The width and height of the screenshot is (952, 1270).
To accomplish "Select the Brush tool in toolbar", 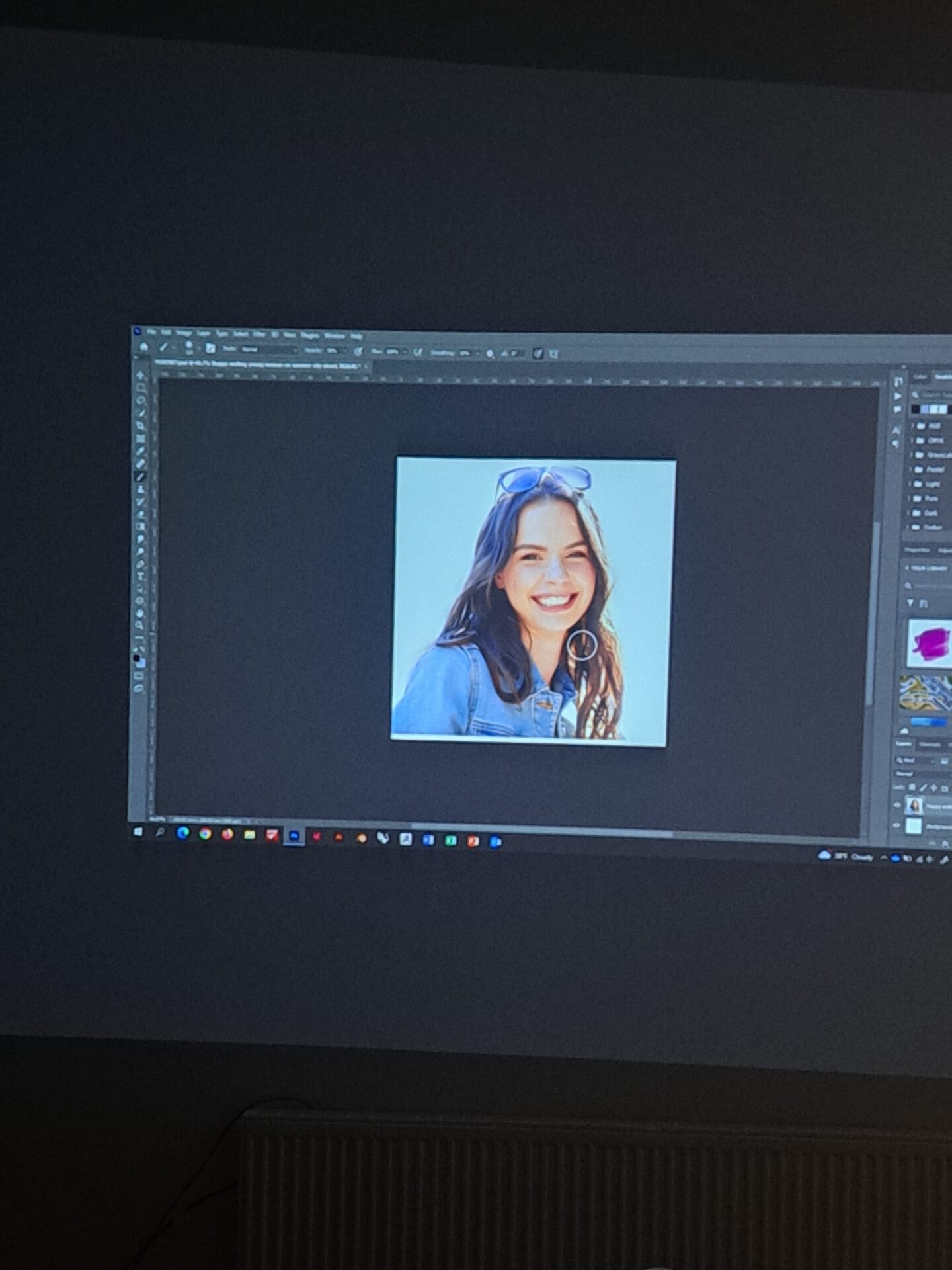I will pos(140,476).
